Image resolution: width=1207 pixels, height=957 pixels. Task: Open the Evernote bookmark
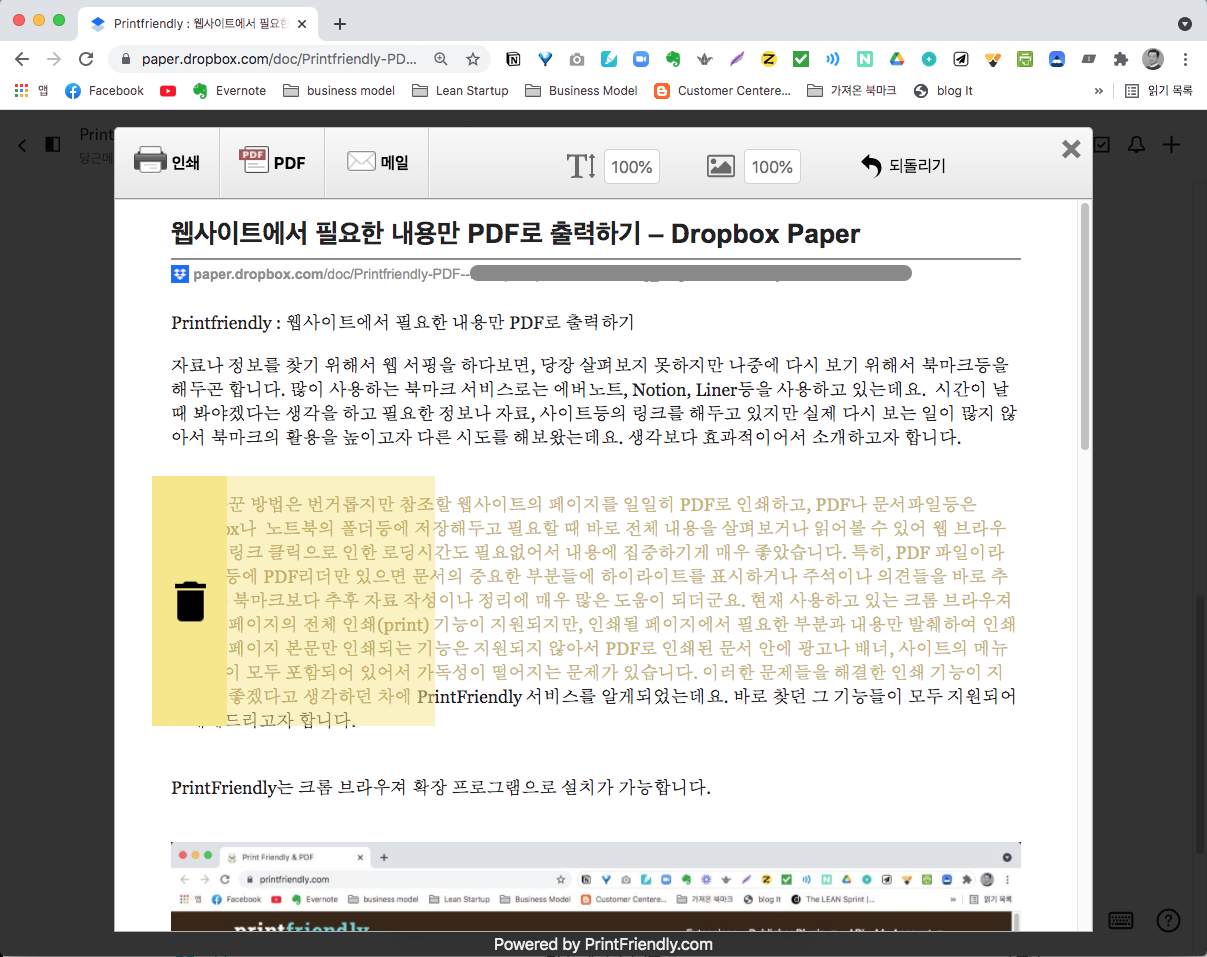pyautogui.click(x=229, y=90)
